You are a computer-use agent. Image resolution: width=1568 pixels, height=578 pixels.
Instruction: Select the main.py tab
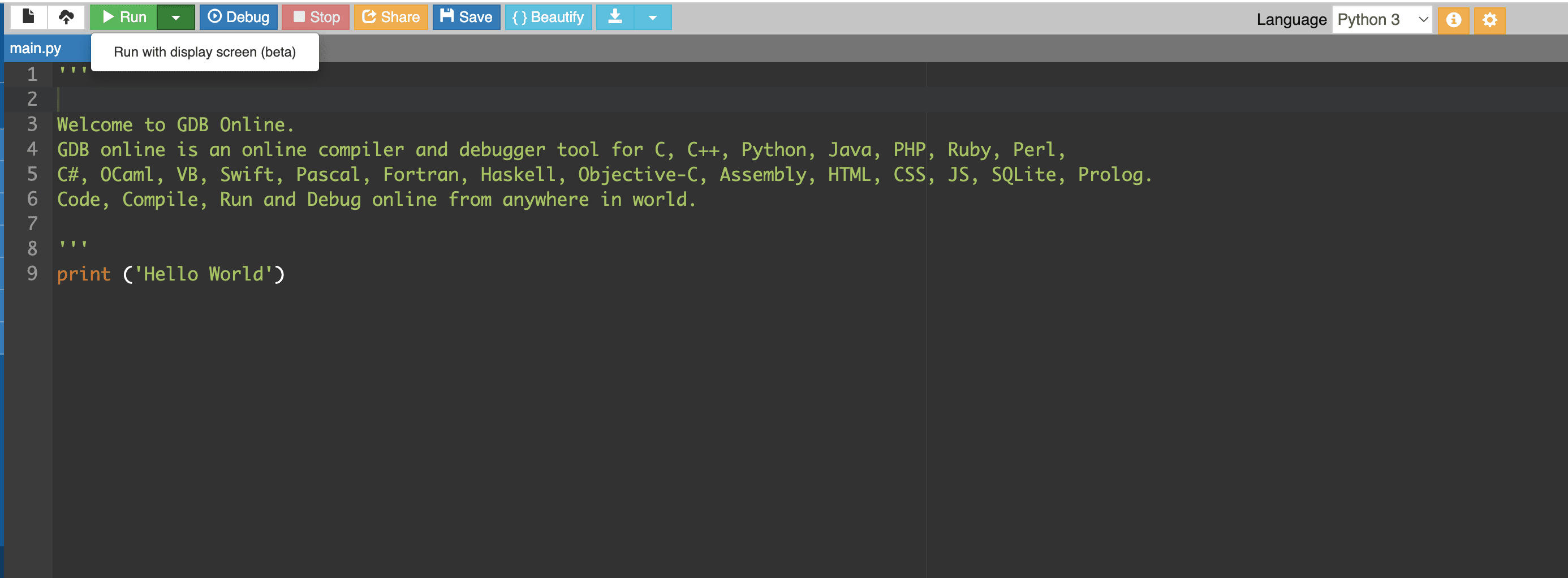click(36, 48)
